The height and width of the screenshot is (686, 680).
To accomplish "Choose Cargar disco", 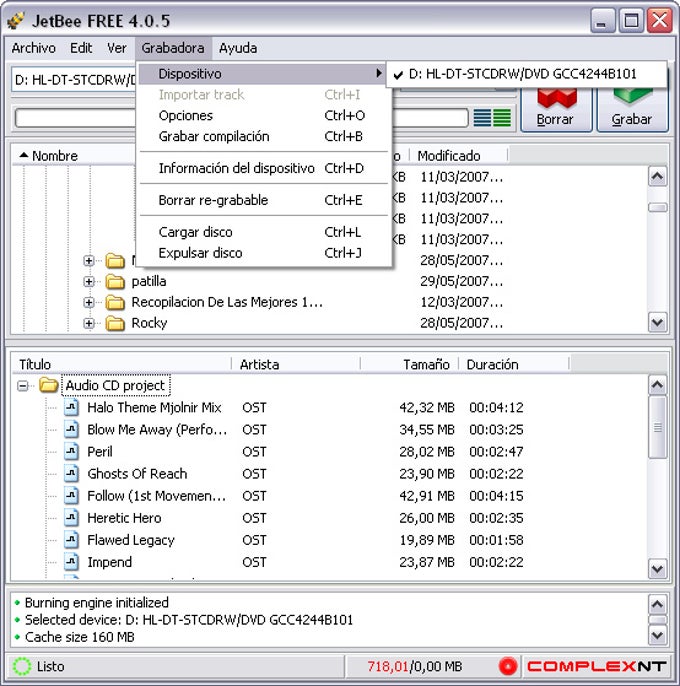I will (263, 232).
